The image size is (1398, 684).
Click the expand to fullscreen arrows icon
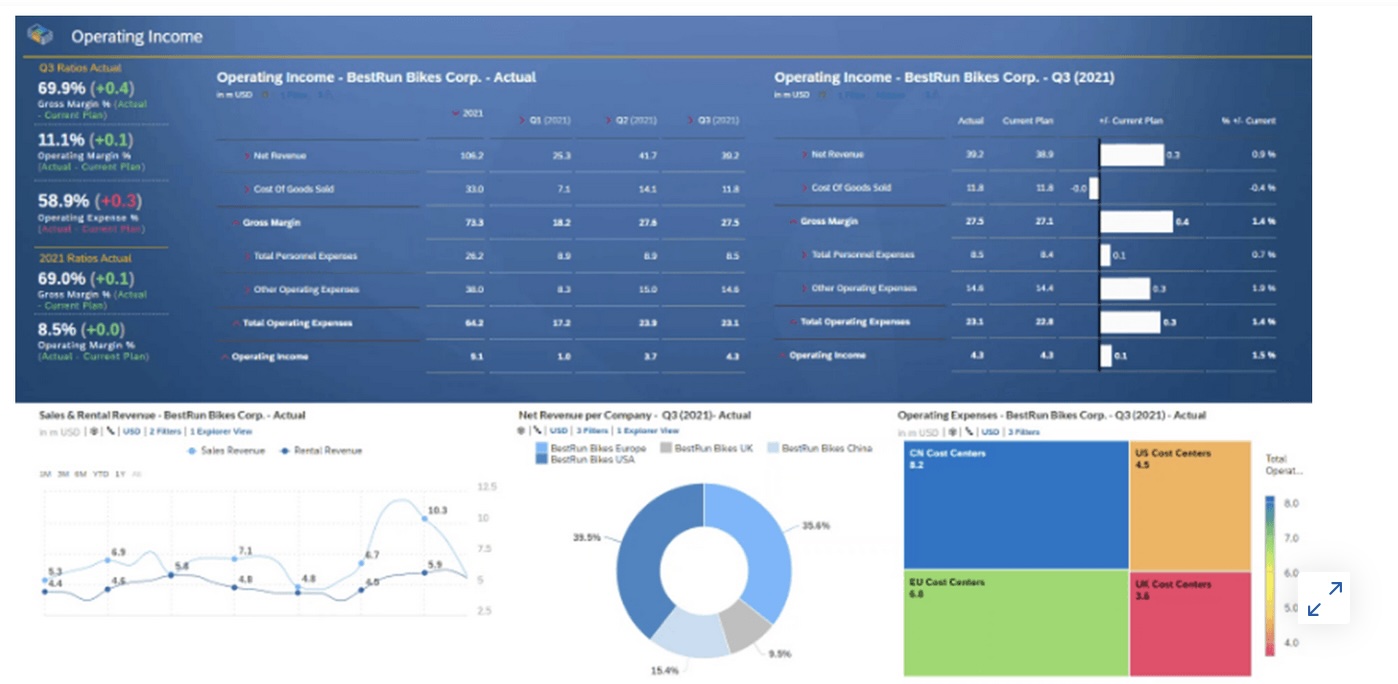click(1325, 598)
